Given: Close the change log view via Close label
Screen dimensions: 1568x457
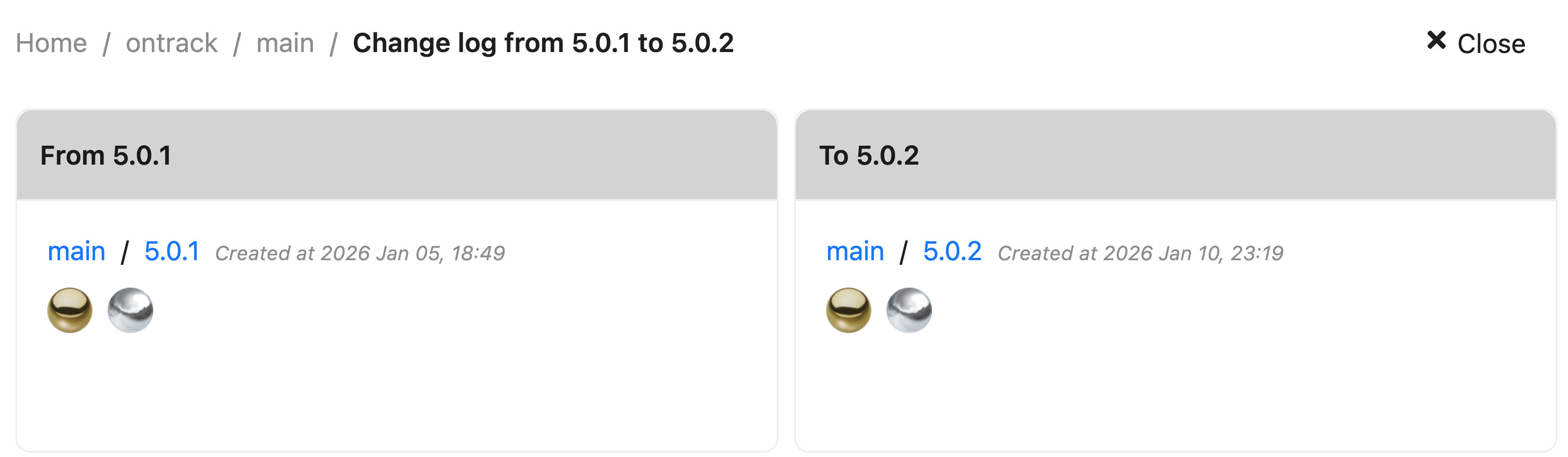Looking at the screenshot, I should tap(1491, 44).
